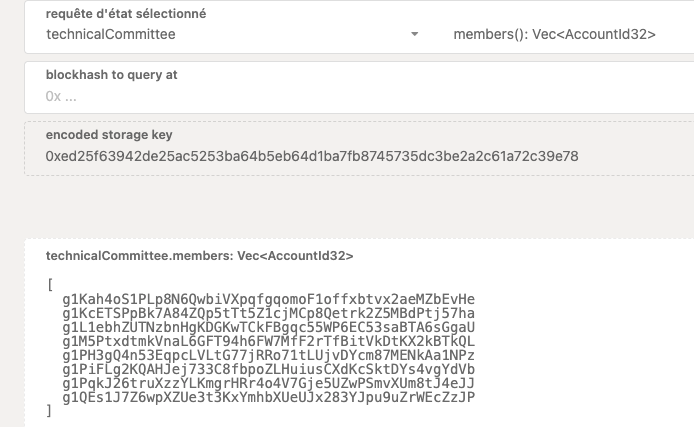Select the address starting with g1KcETSPpBk7
The image size is (694, 427).
pos(268,313)
